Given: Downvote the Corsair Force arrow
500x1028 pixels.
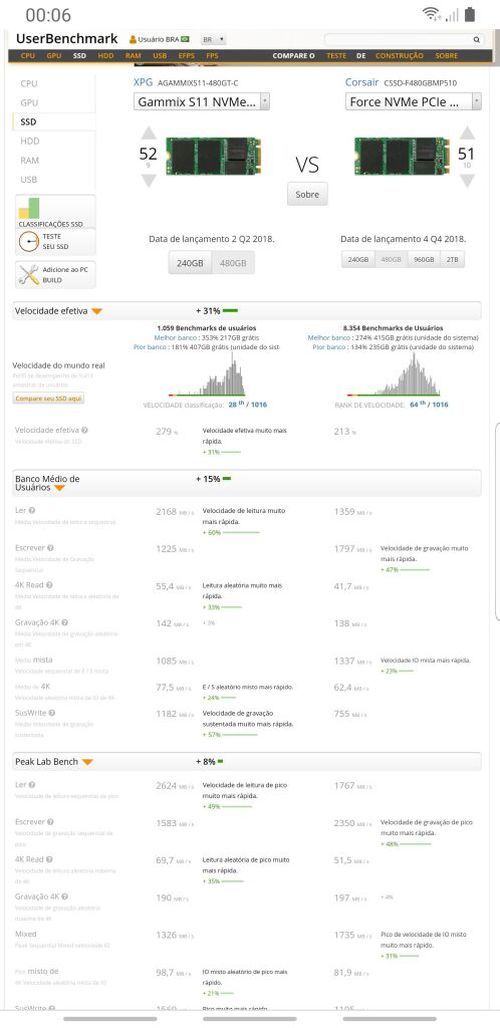Looking at the screenshot, I should coord(467,180).
